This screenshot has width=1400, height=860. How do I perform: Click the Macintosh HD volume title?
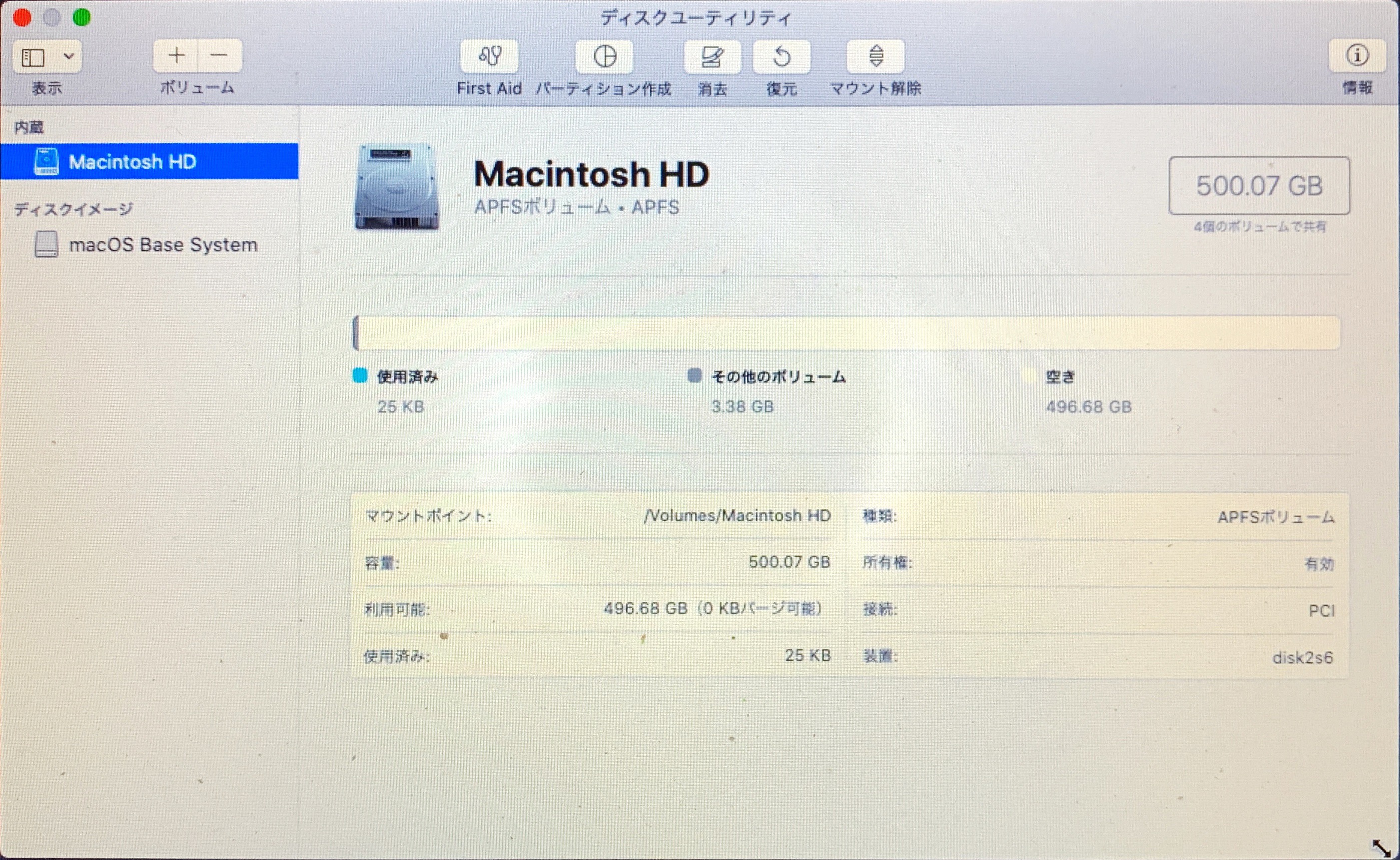click(592, 174)
